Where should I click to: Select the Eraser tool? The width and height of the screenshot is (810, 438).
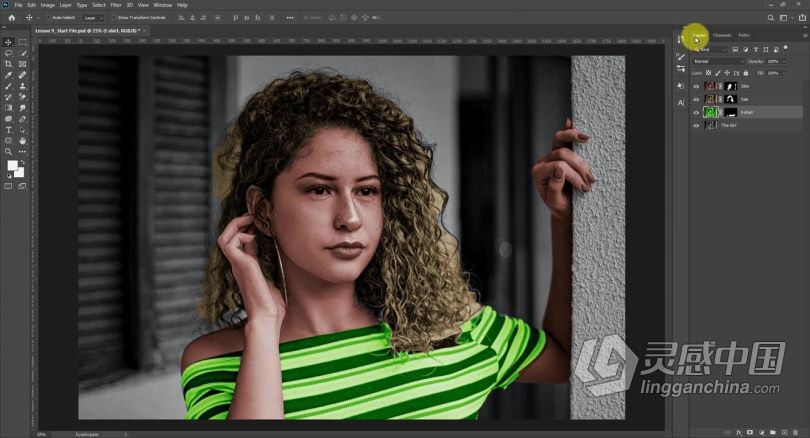tap(22, 97)
